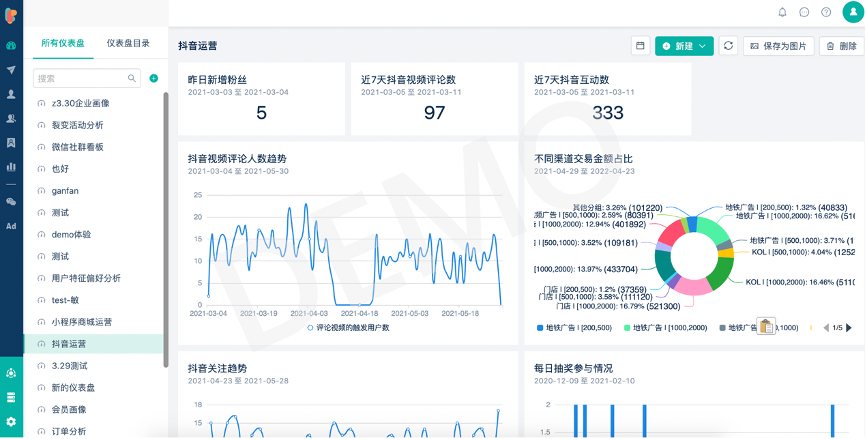Screen dimensions: 866x439
Task: Click dashboard icon beside 裂变活动分析
Action: click(41, 125)
